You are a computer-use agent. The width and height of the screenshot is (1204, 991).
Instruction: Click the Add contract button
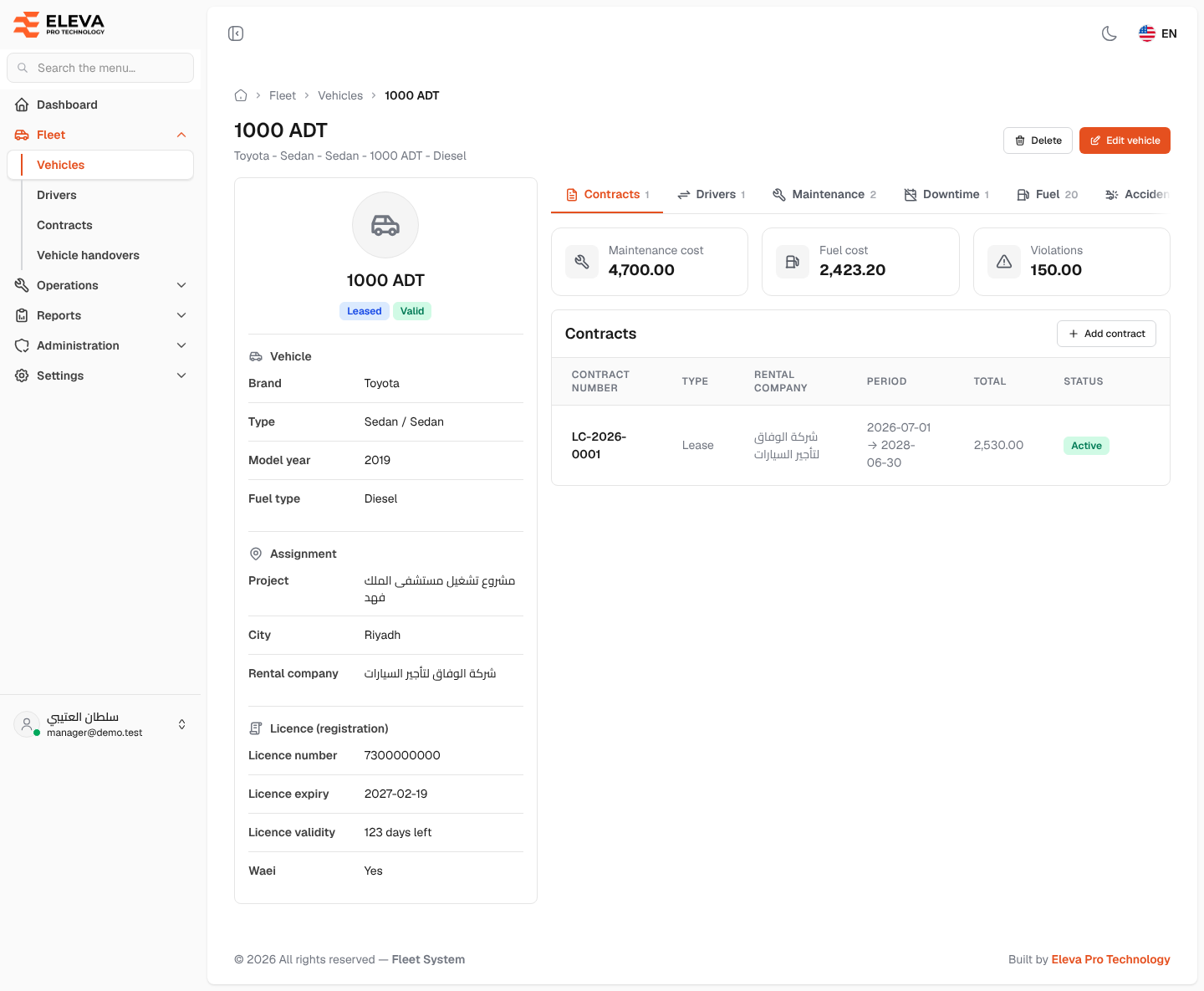(1106, 334)
